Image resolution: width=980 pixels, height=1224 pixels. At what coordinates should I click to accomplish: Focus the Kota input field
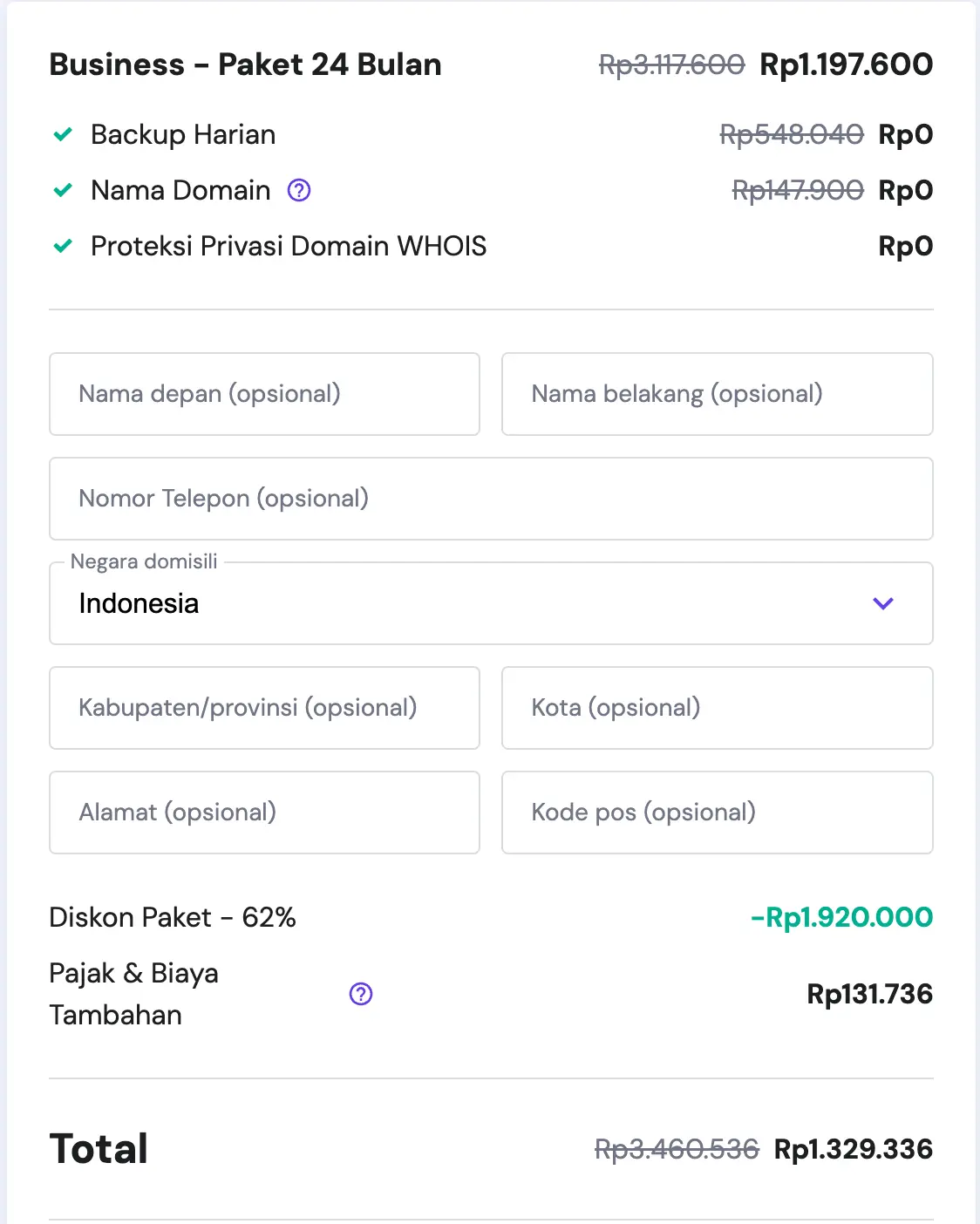pyautogui.click(x=717, y=708)
